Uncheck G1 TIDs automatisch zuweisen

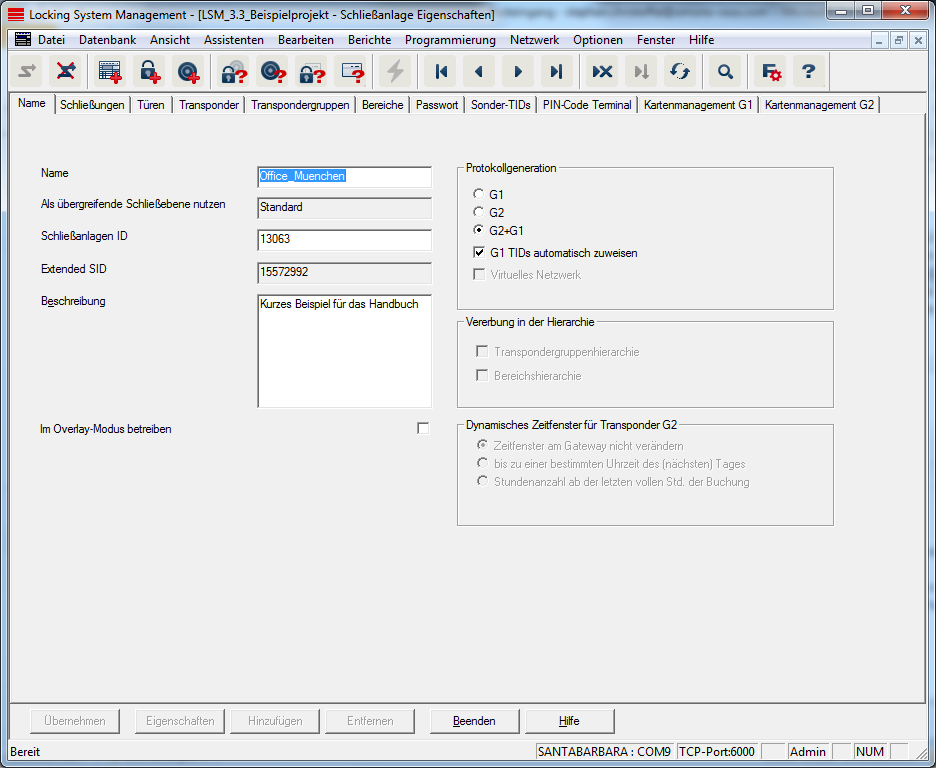click(479, 253)
